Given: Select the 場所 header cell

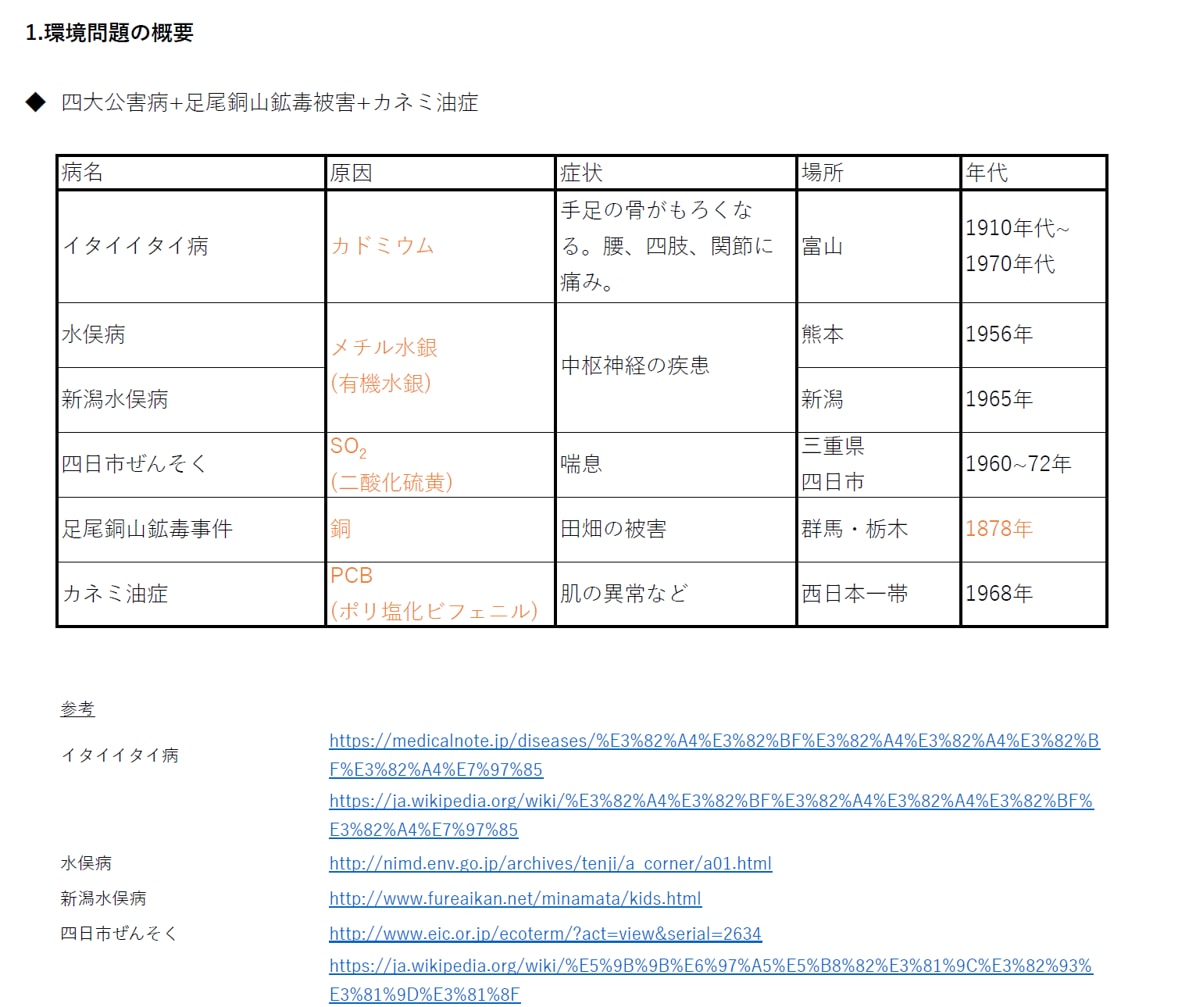Looking at the screenshot, I should tap(878, 172).
